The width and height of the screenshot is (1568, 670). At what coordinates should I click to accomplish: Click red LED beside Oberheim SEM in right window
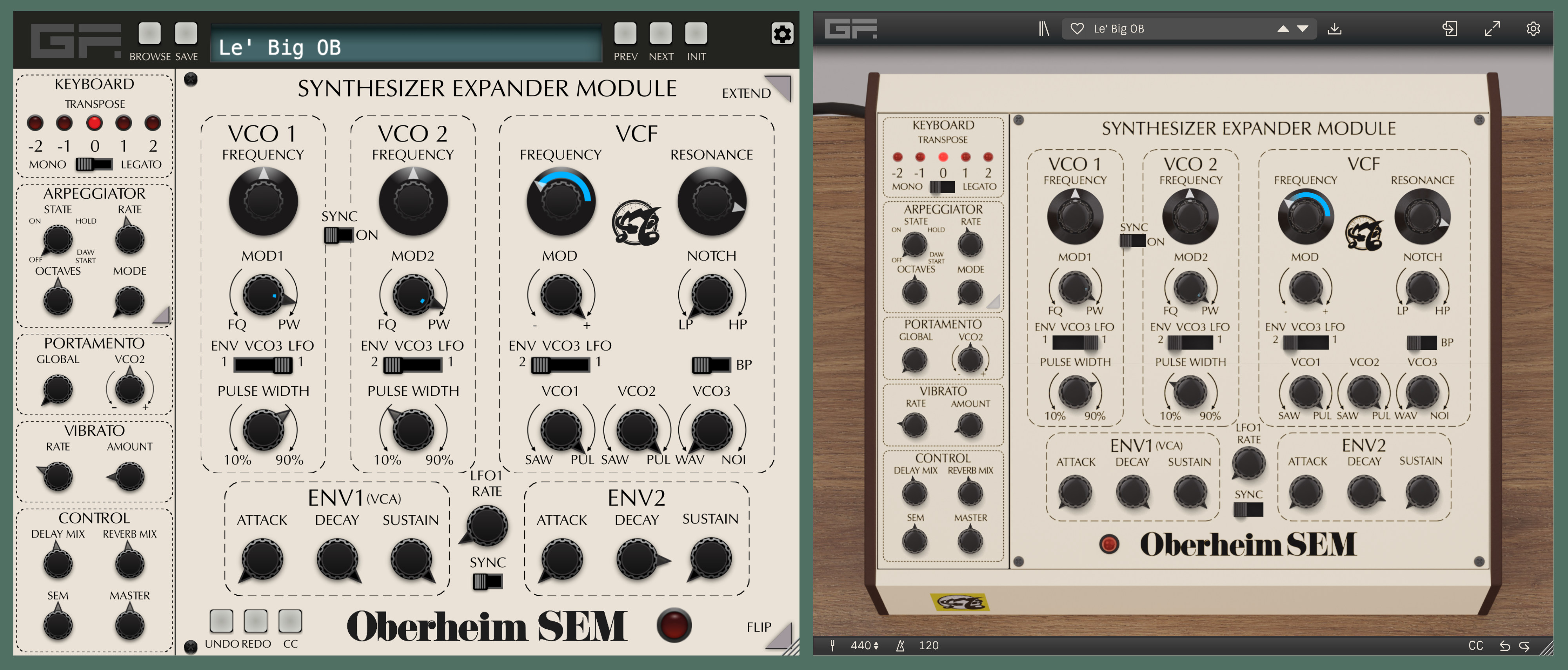[x=1108, y=543]
